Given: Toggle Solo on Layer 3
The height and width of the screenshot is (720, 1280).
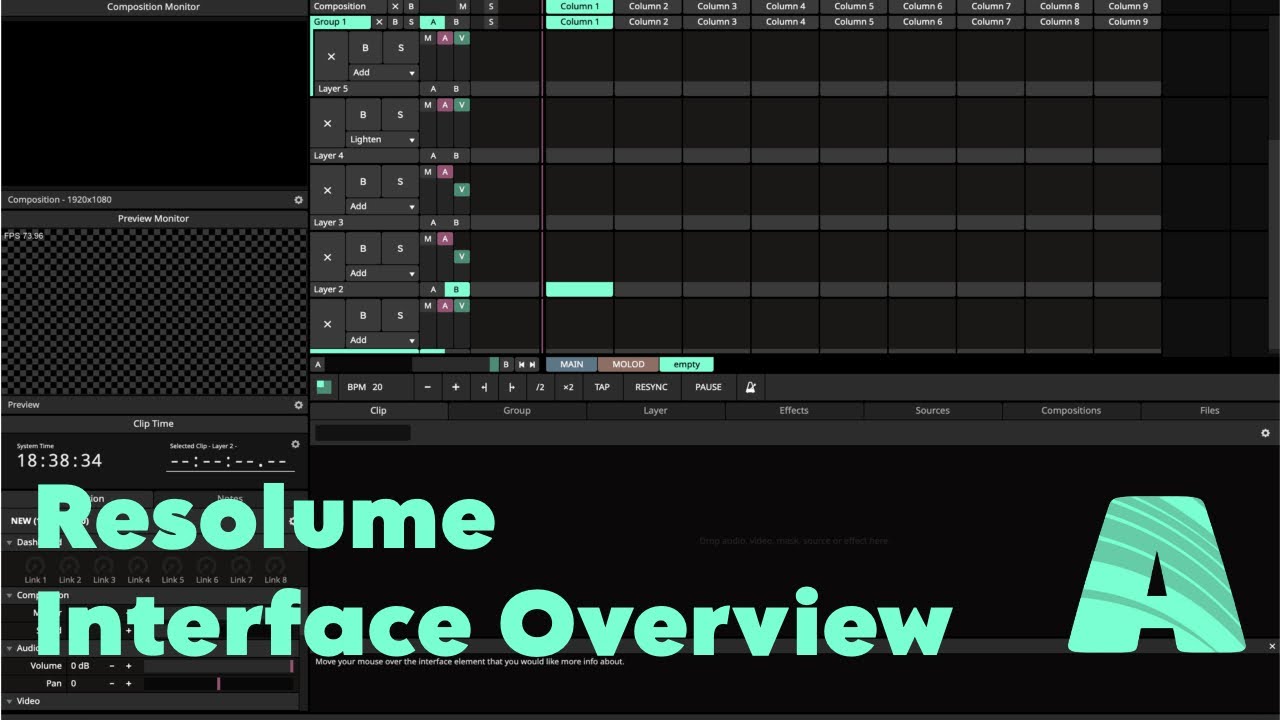Looking at the screenshot, I should coord(400,181).
